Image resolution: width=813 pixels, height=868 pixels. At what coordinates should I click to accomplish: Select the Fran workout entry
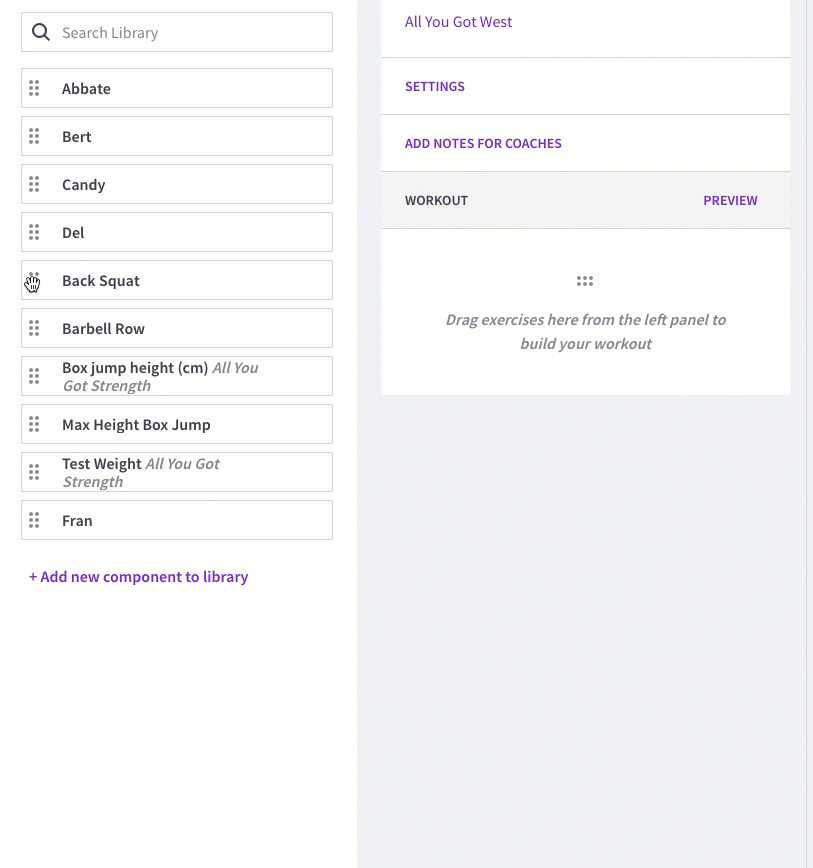point(177,520)
